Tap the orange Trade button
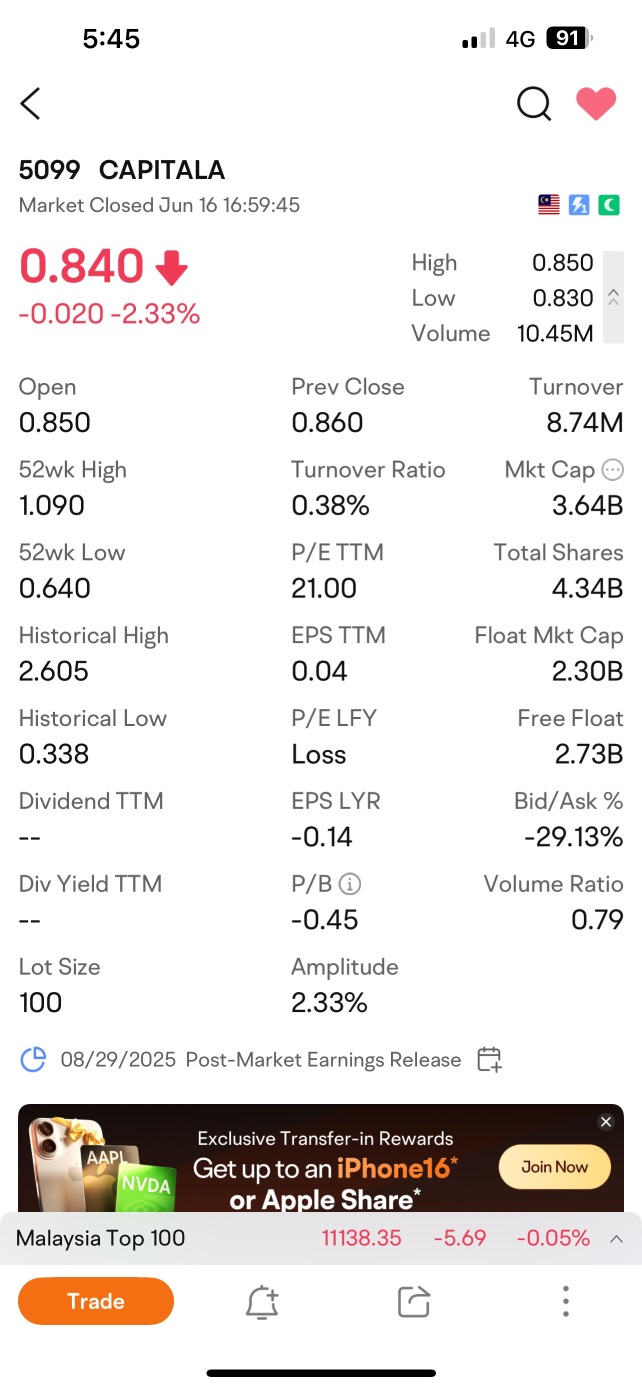This screenshot has width=642, height=1389. tap(96, 1301)
